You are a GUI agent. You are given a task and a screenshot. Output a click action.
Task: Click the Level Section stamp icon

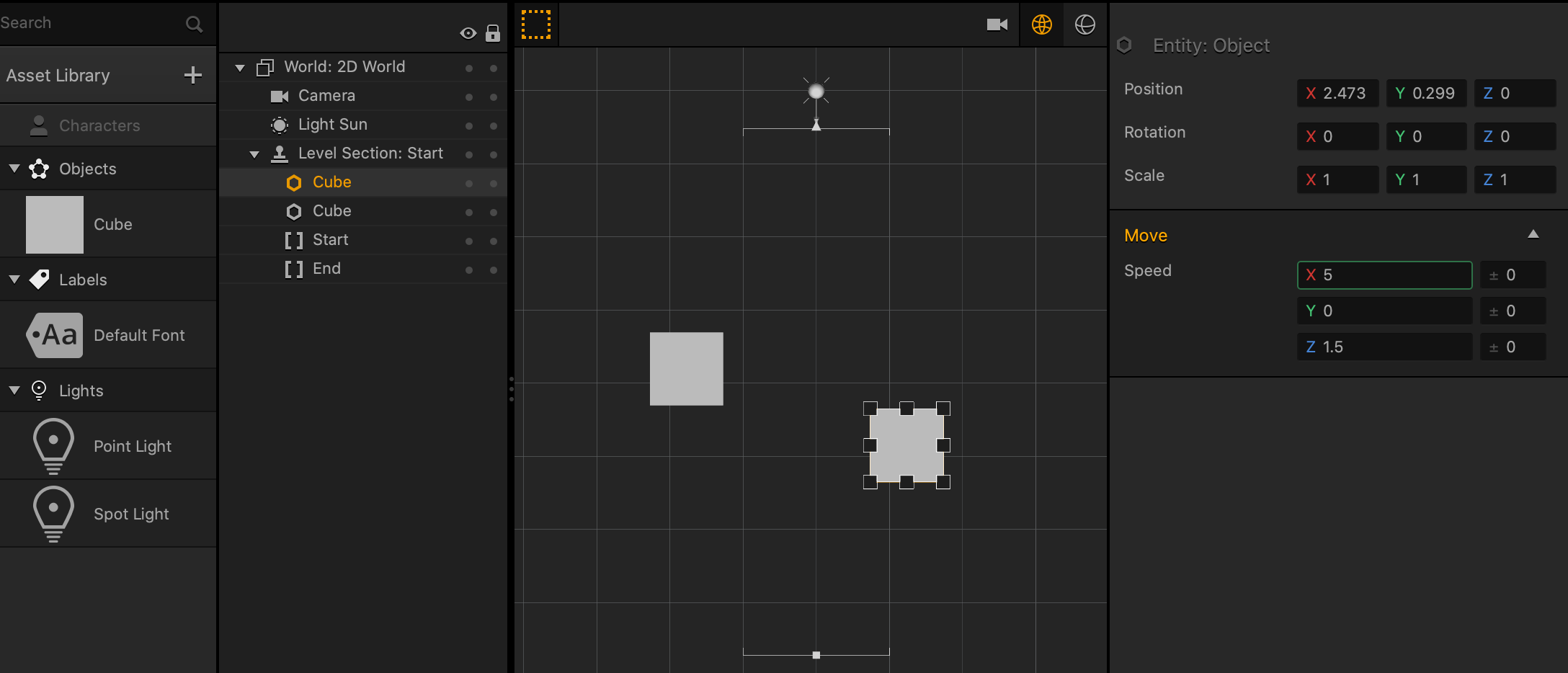click(x=280, y=153)
